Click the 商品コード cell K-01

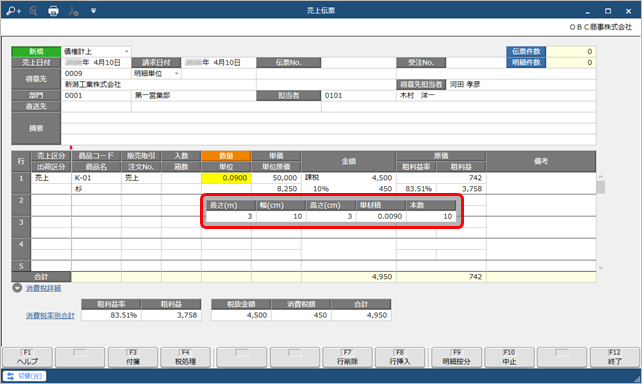(x=96, y=178)
